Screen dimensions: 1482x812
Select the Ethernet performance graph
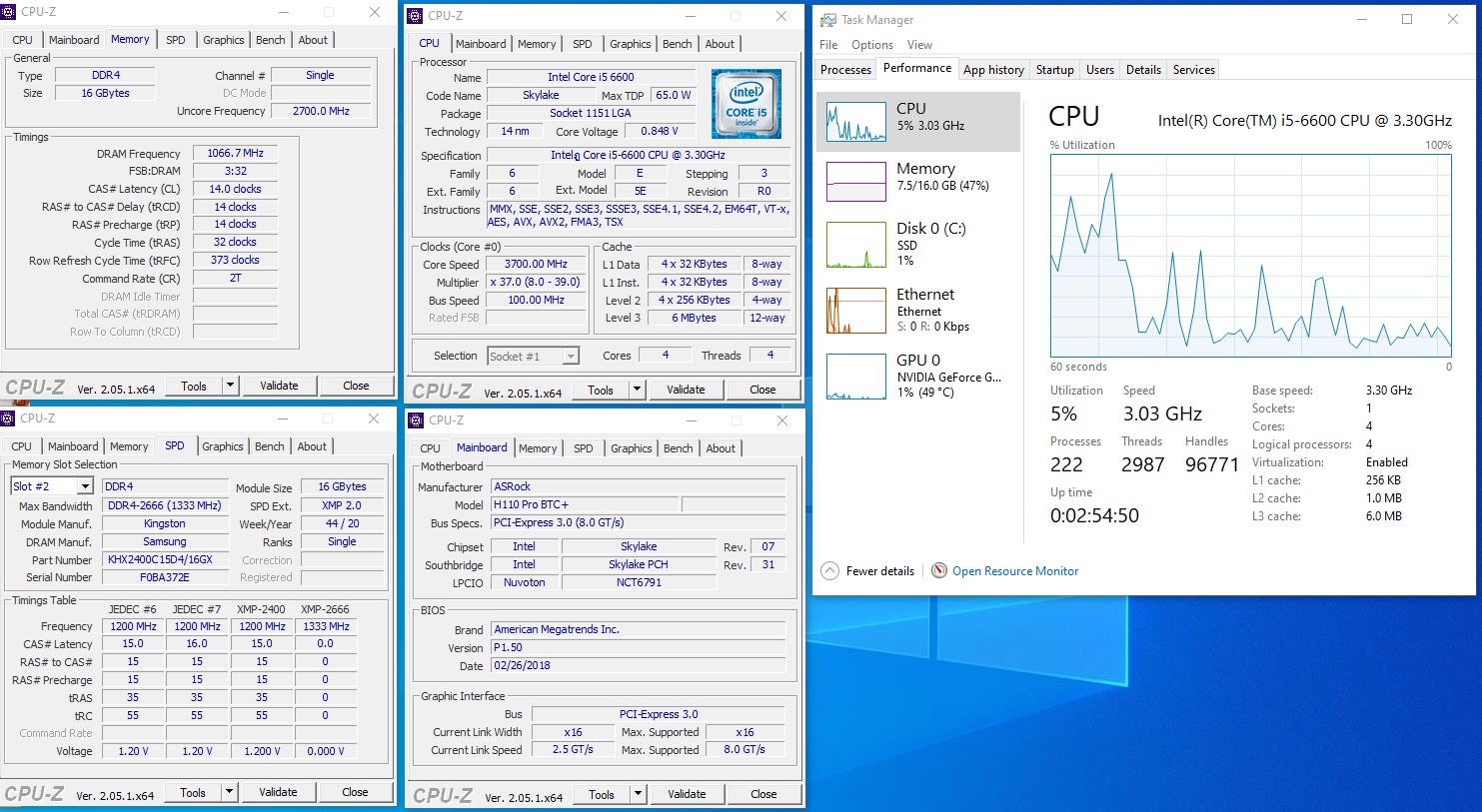coord(856,311)
